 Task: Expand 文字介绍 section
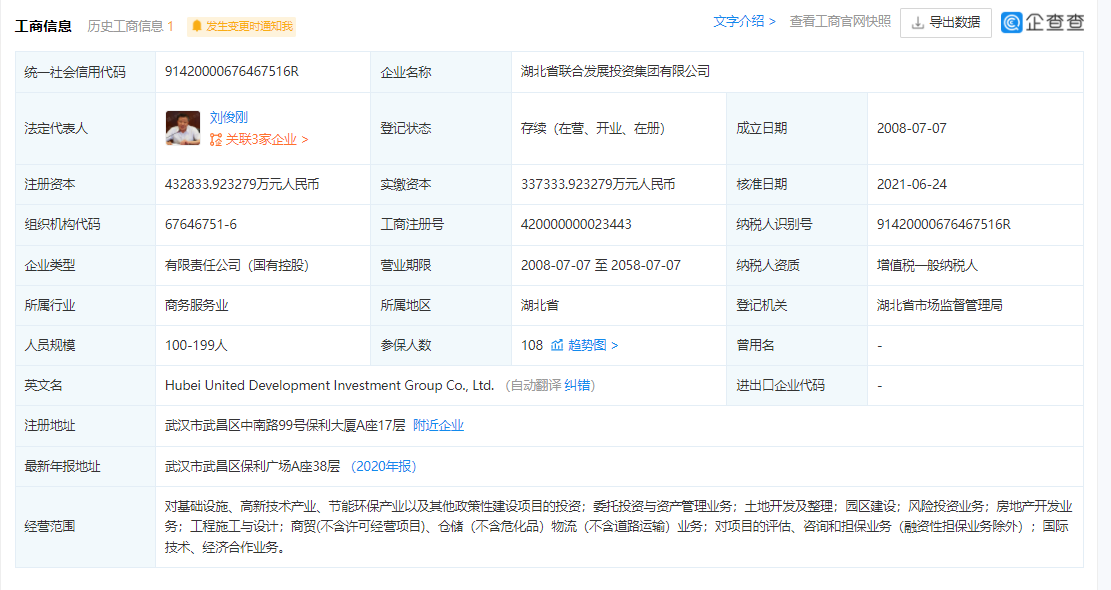pyautogui.click(x=744, y=21)
